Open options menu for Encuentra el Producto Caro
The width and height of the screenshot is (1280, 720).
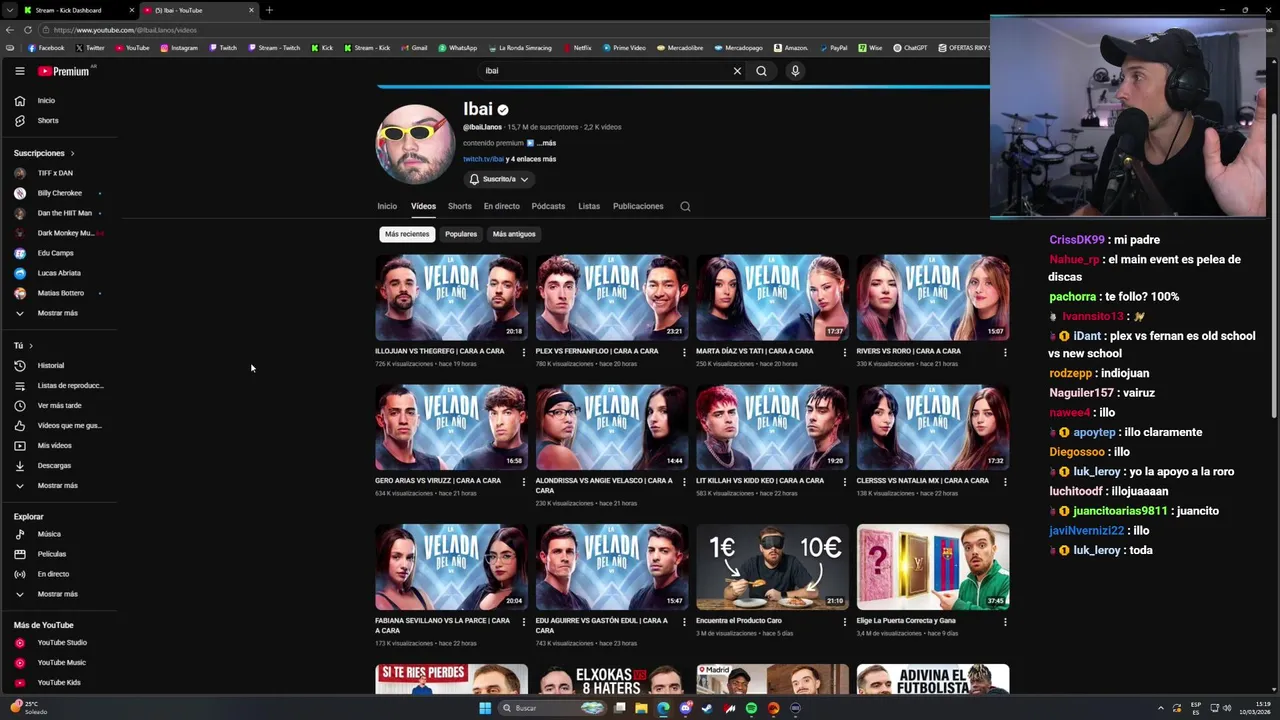pyautogui.click(x=844, y=621)
